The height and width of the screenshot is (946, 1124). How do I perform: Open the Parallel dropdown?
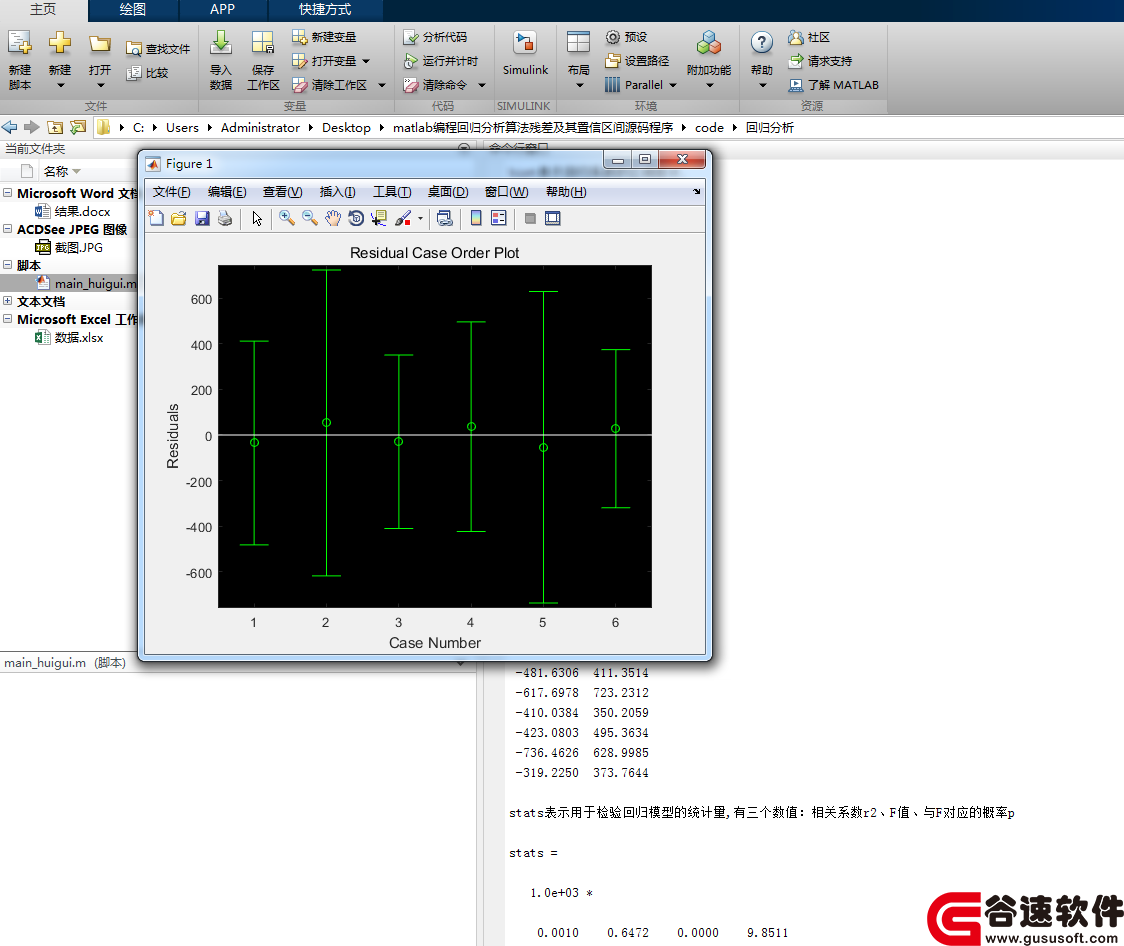(x=673, y=85)
